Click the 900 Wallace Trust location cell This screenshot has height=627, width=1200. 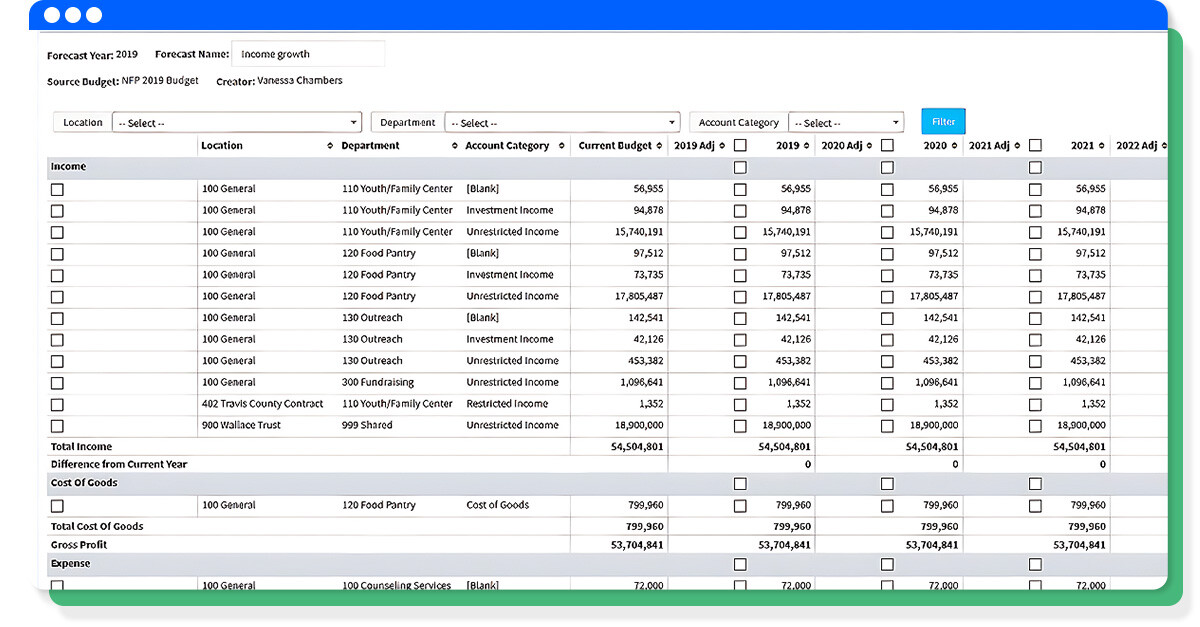[x=241, y=425]
